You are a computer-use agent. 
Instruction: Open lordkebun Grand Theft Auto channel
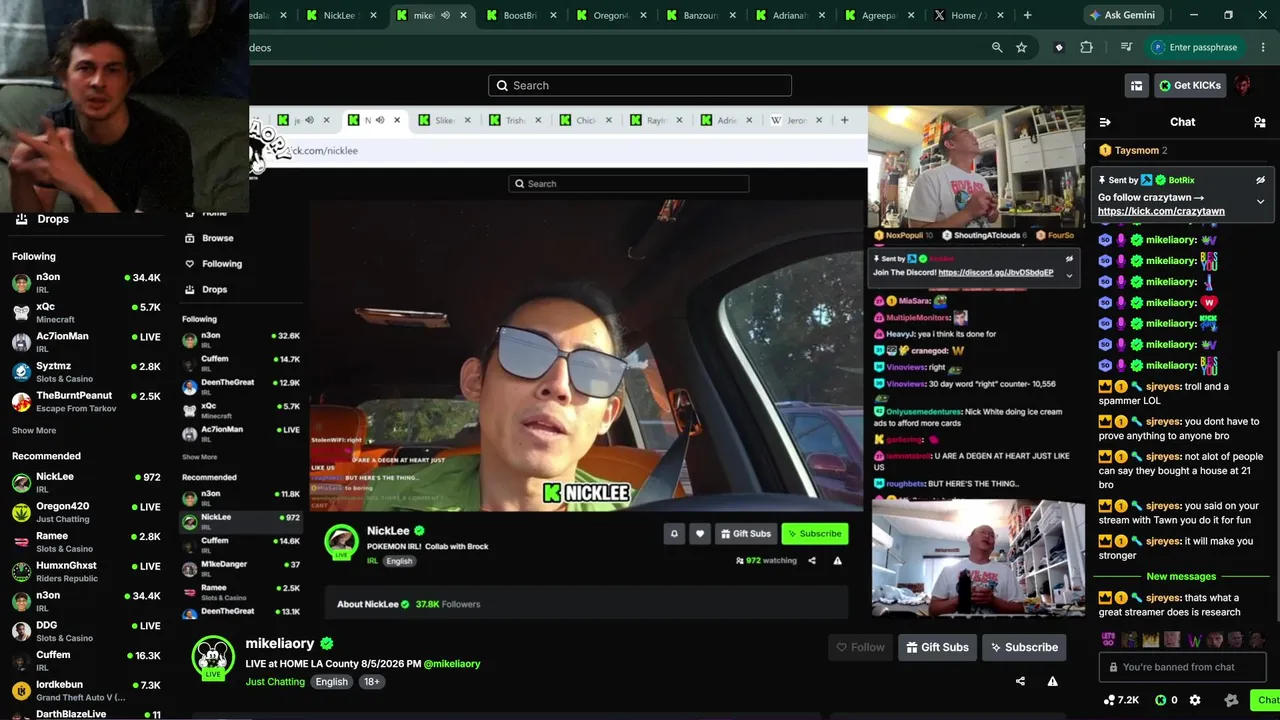[x=86, y=690]
